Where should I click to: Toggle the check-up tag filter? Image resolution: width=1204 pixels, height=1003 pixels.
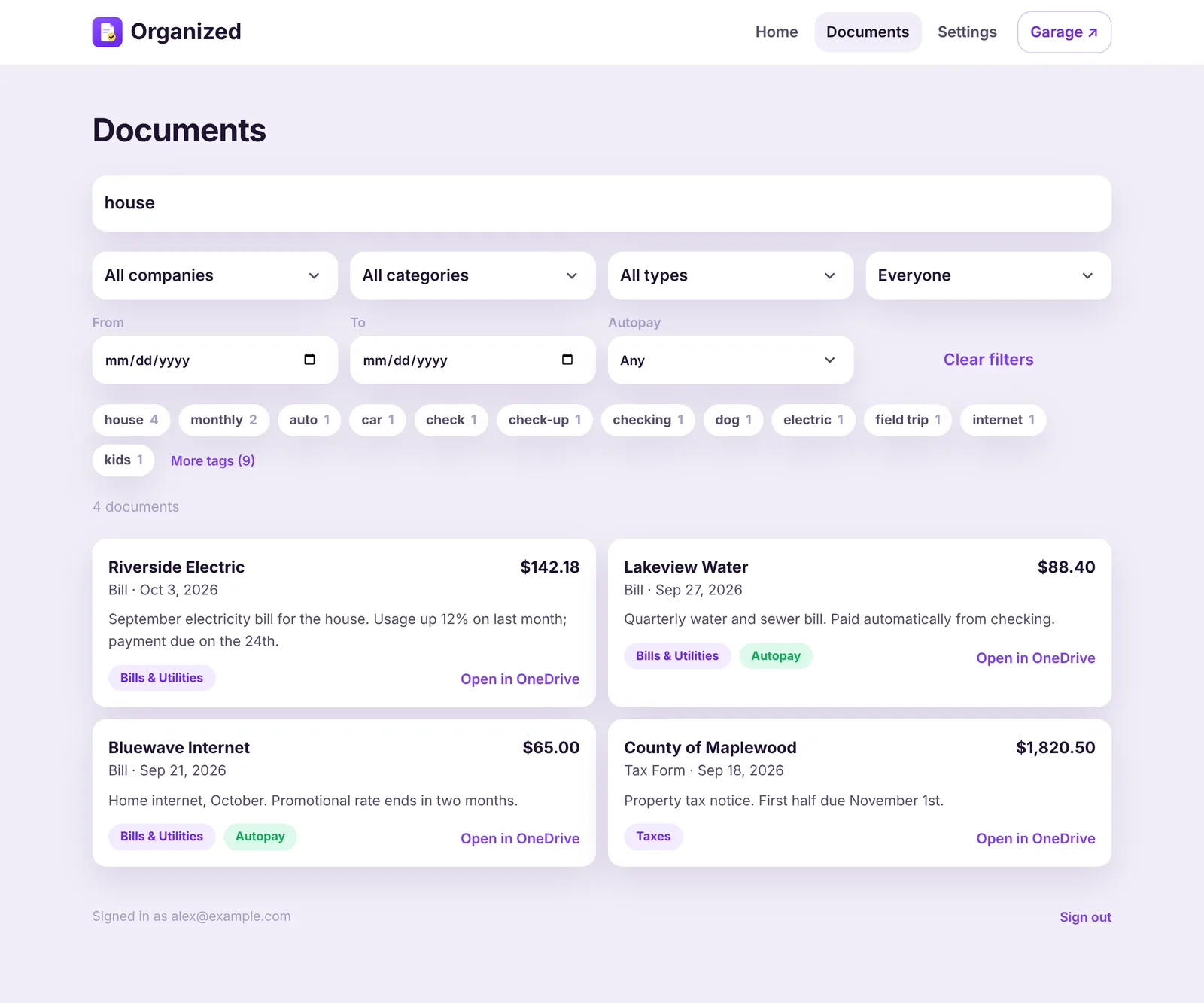545,420
